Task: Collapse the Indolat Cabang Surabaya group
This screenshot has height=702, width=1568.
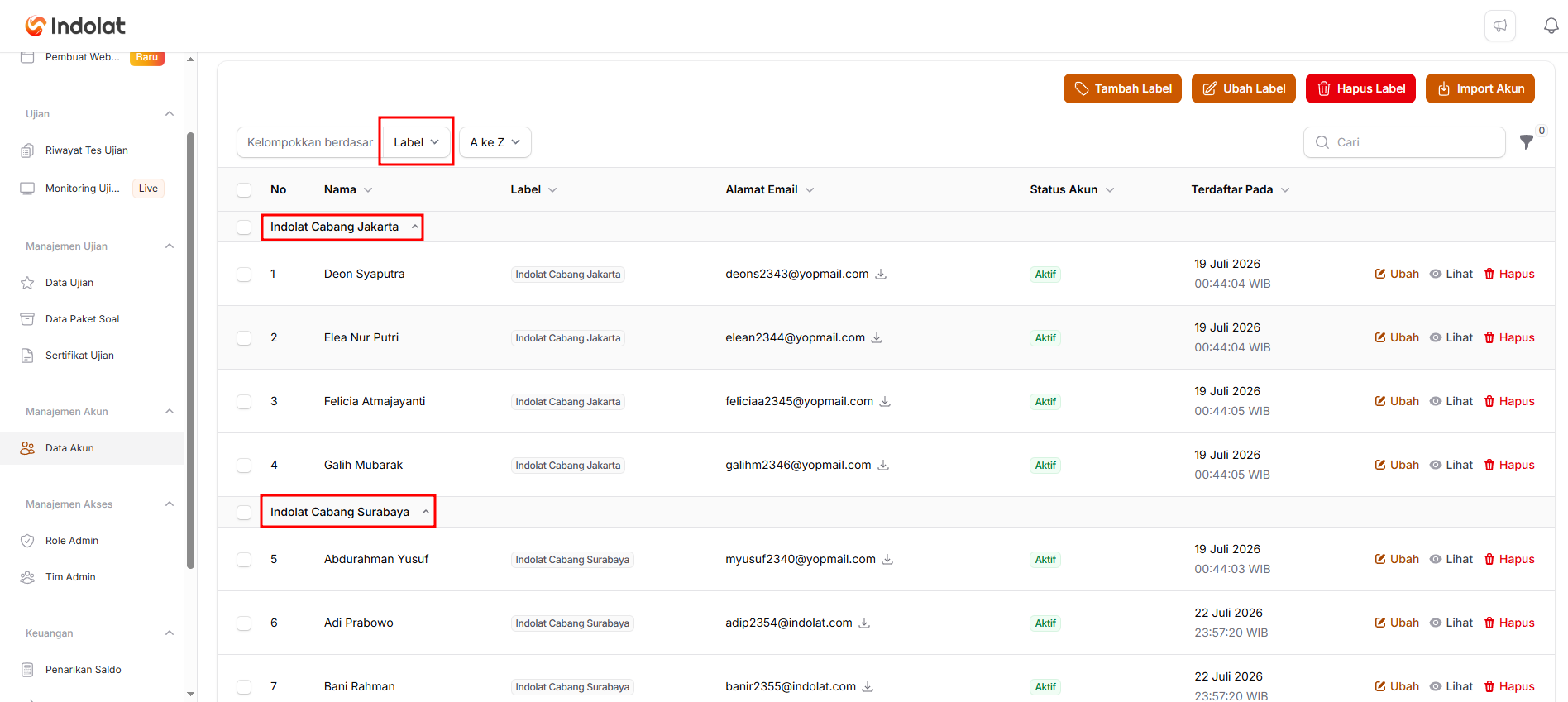Action: (x=426, y=512)
